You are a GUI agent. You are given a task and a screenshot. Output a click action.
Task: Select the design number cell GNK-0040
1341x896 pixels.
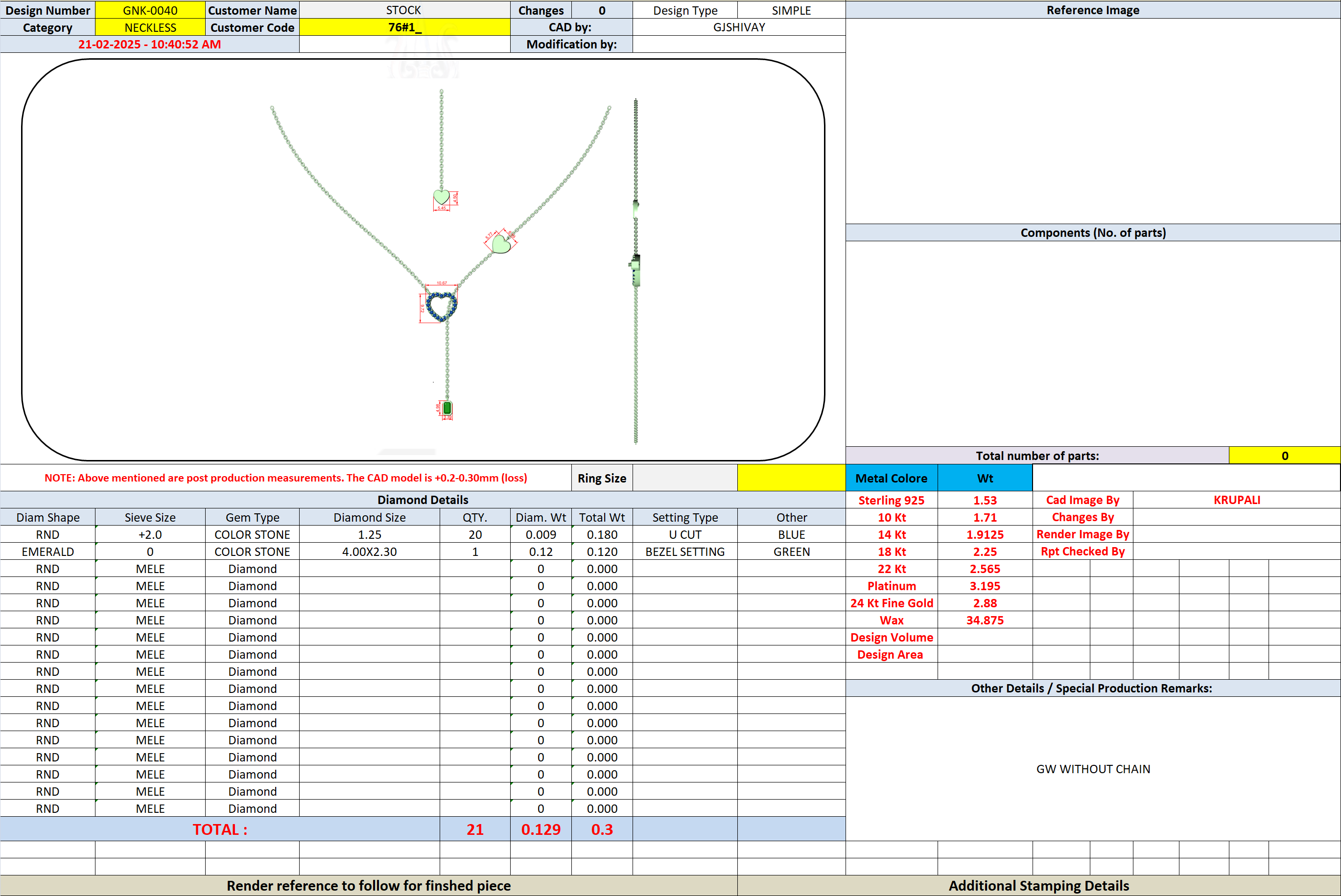coord(150,10)
